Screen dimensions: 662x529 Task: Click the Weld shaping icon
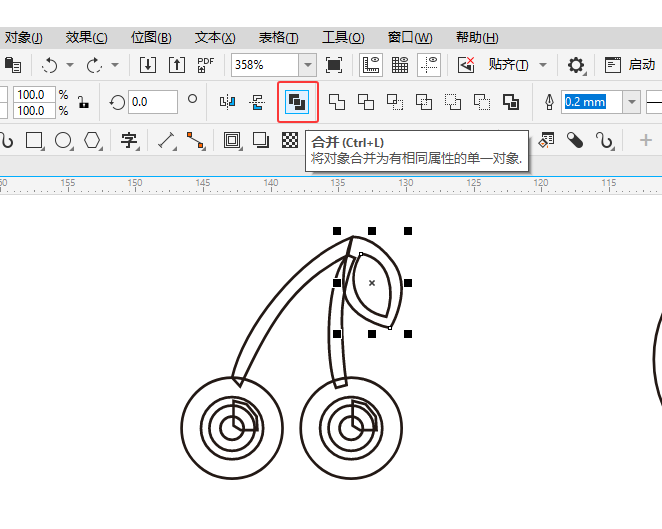(x=337, y=102)
